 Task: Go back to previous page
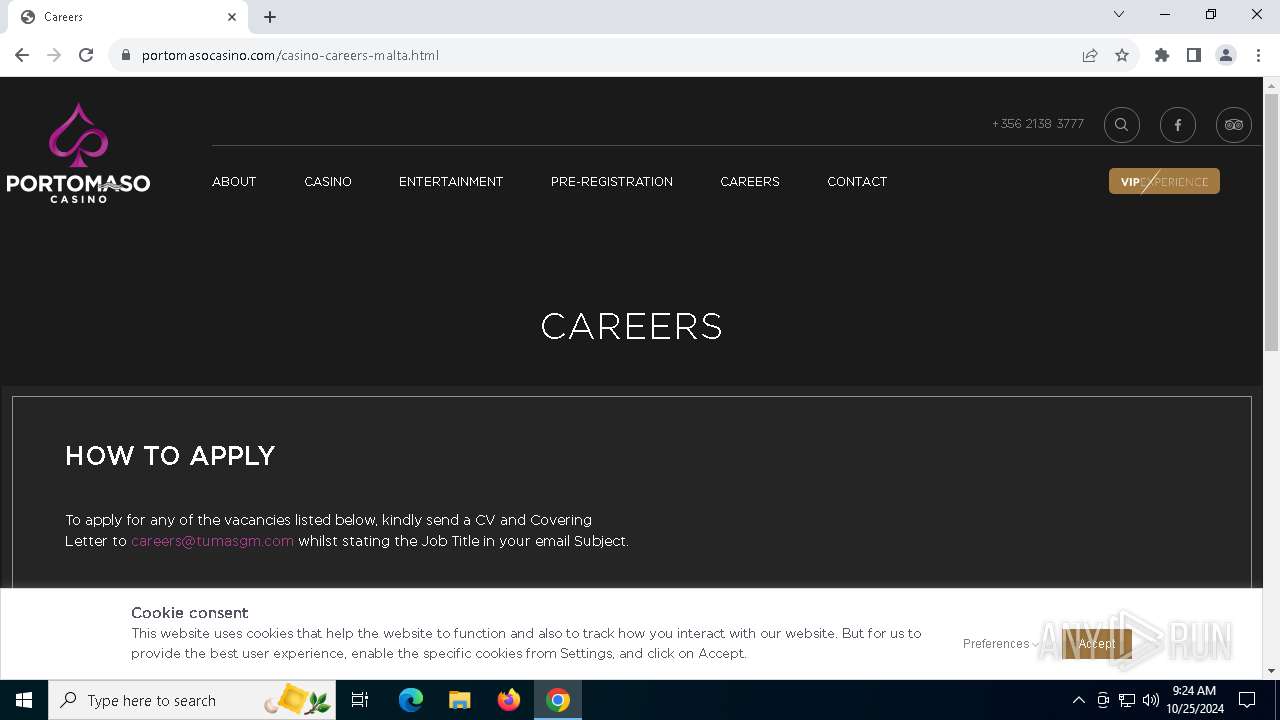(x=22, y=55)
